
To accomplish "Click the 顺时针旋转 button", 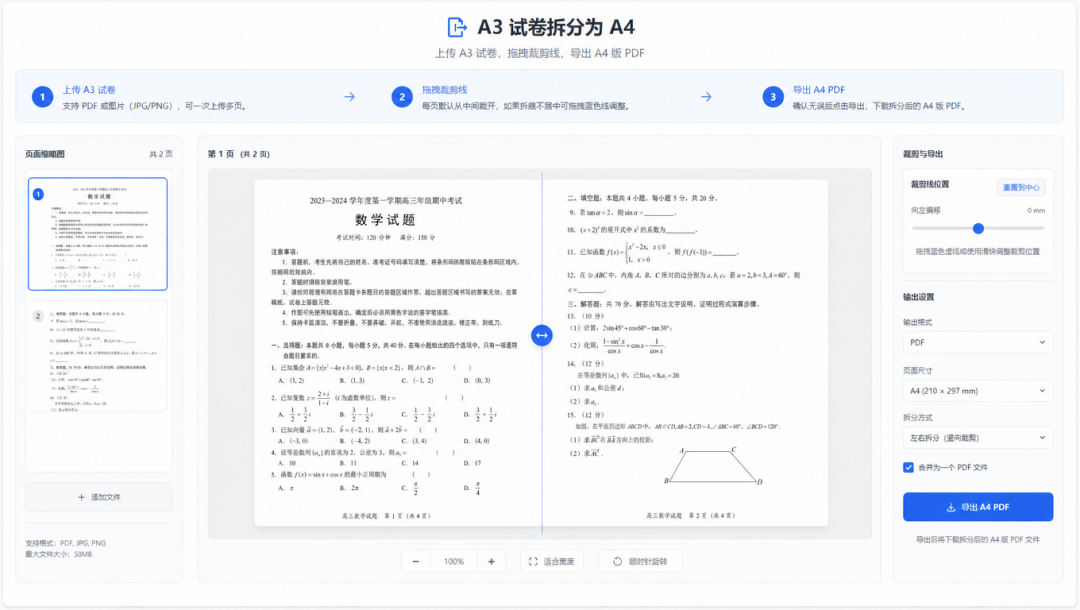I will [x=641, y=562].
